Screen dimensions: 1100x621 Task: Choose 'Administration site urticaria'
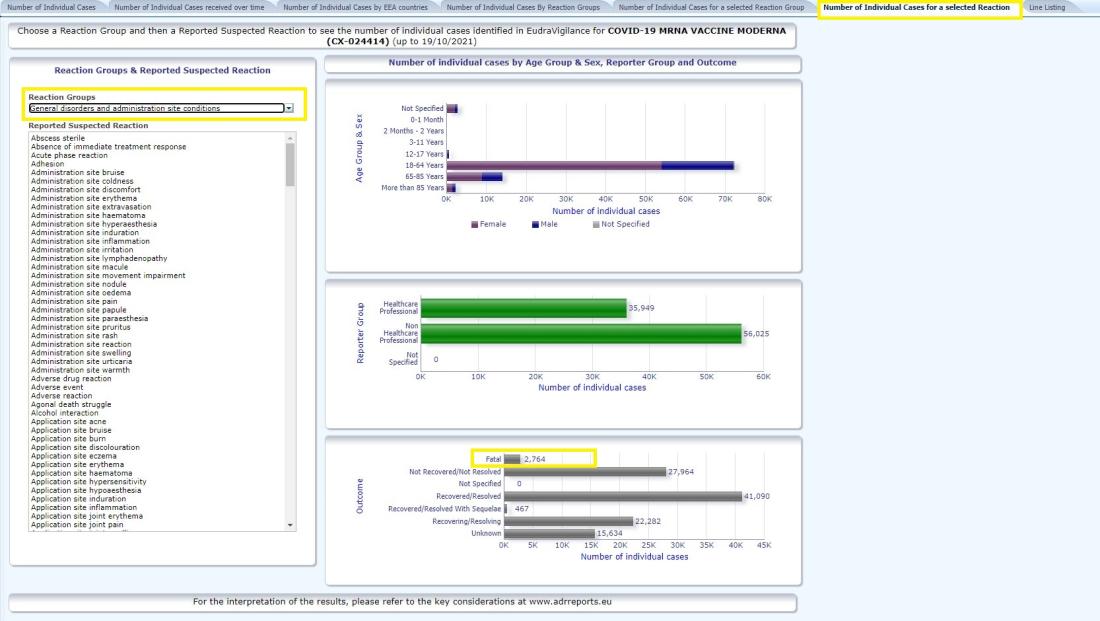tap(81, 361)
